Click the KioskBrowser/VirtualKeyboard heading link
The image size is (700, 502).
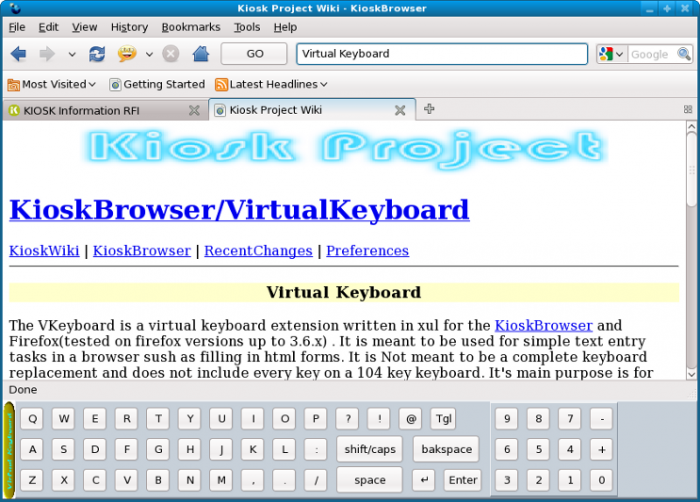click(x=239, y=209)
